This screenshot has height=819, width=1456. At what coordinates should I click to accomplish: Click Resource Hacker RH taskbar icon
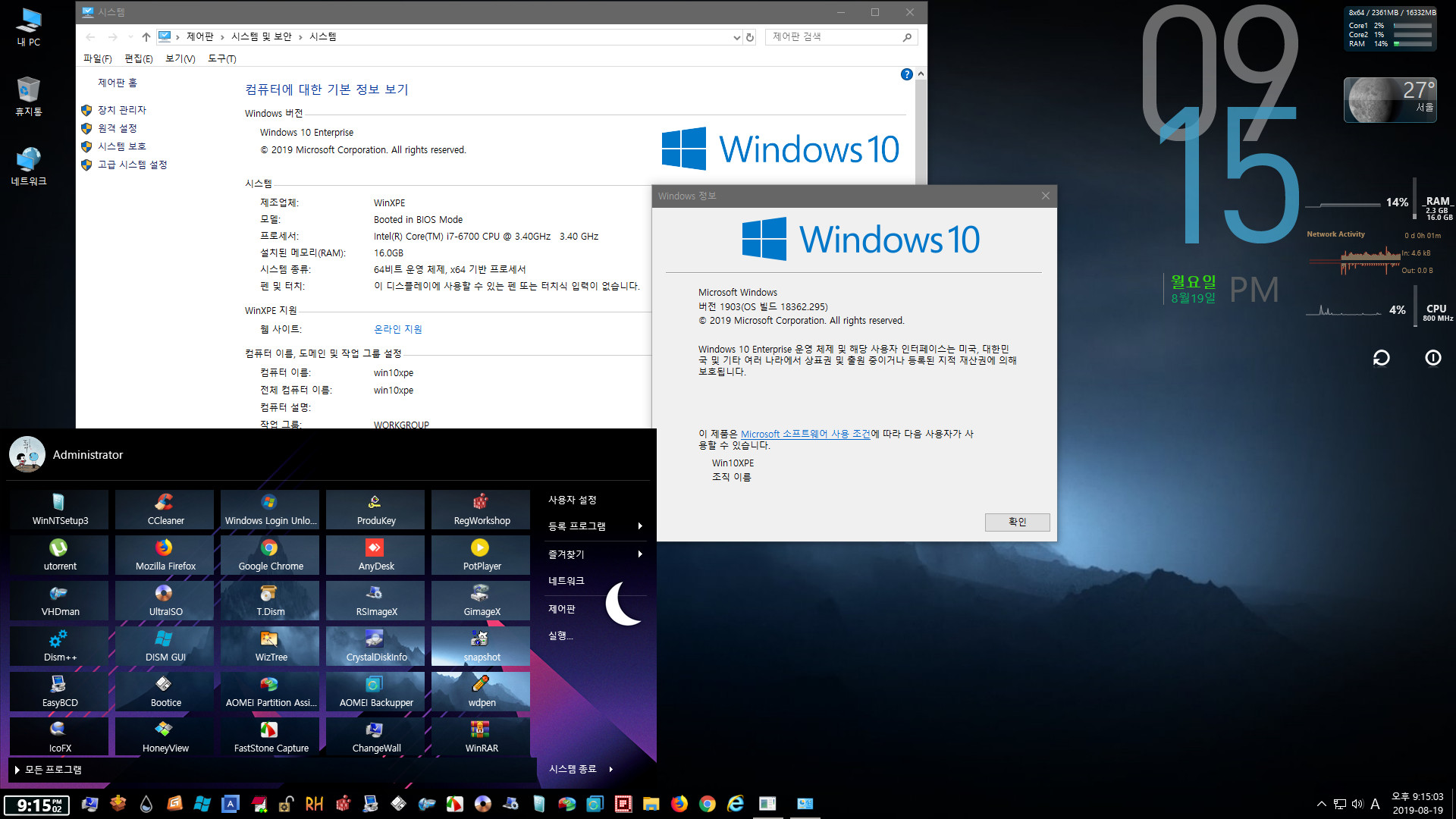click(314, 804)
